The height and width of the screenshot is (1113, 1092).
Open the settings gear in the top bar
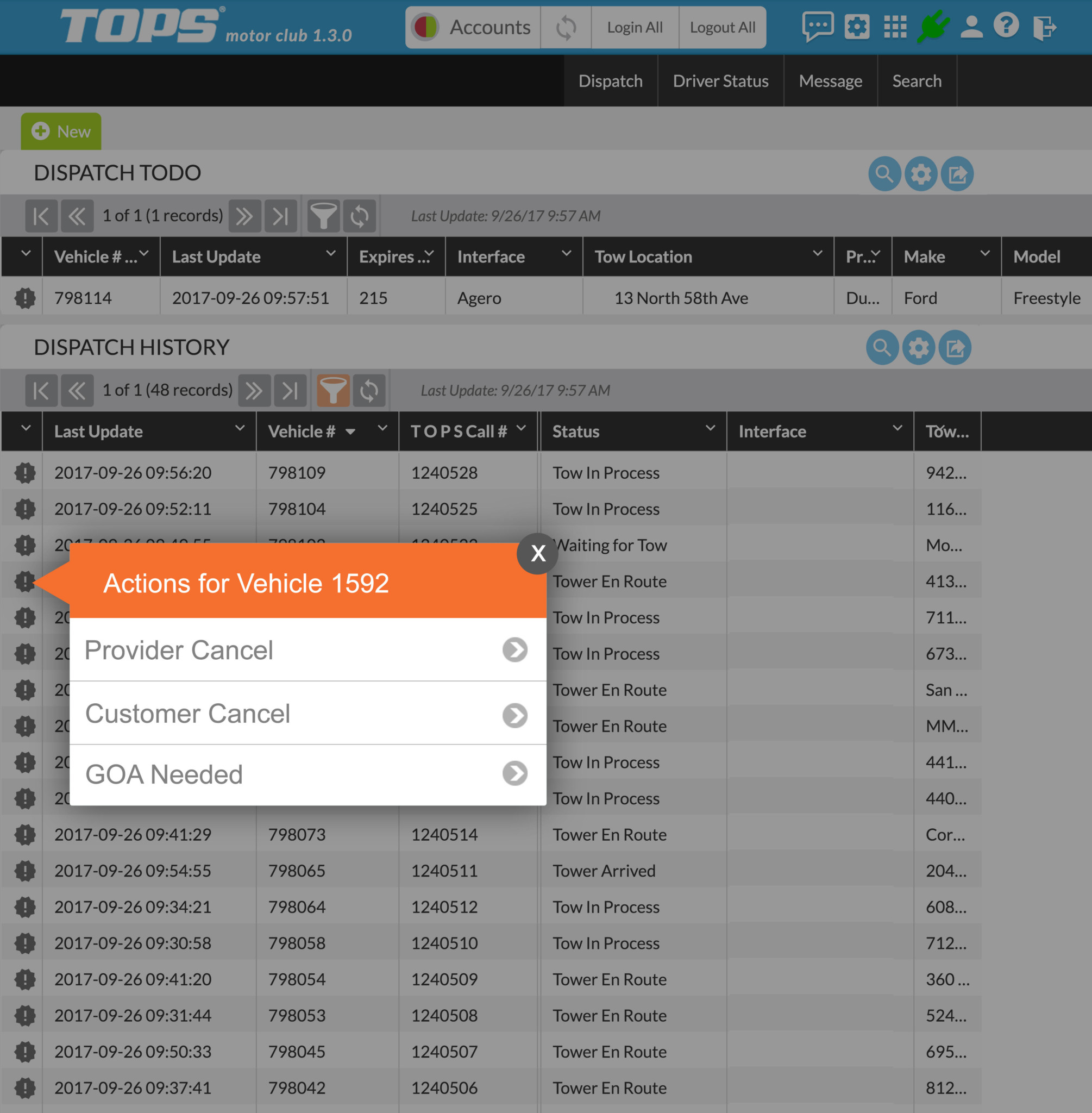(x=857, y=27)
